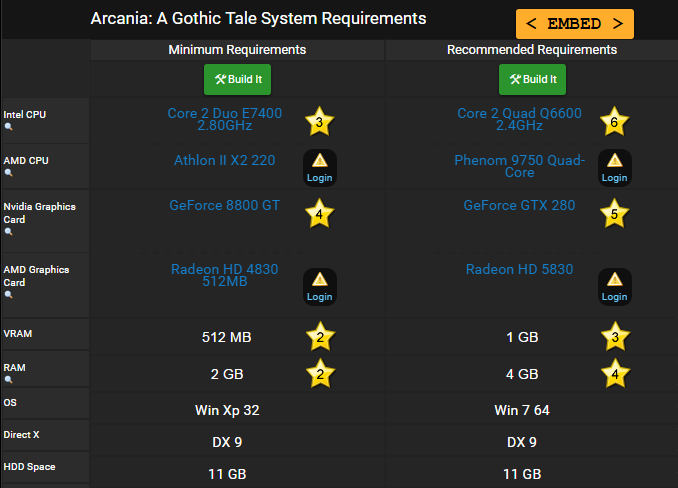Screen dimensions: 678x488
Task: Click the Login warning icon beside Radeon HD 5830
Action: pyautogui.click(x=614, y=286)
